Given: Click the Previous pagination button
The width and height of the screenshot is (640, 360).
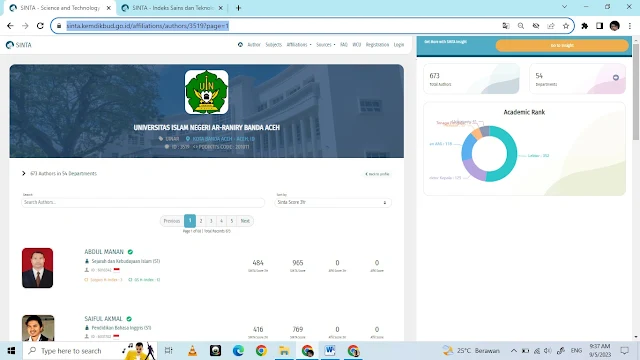Looking at the screenshot, I should pos(171,221).
